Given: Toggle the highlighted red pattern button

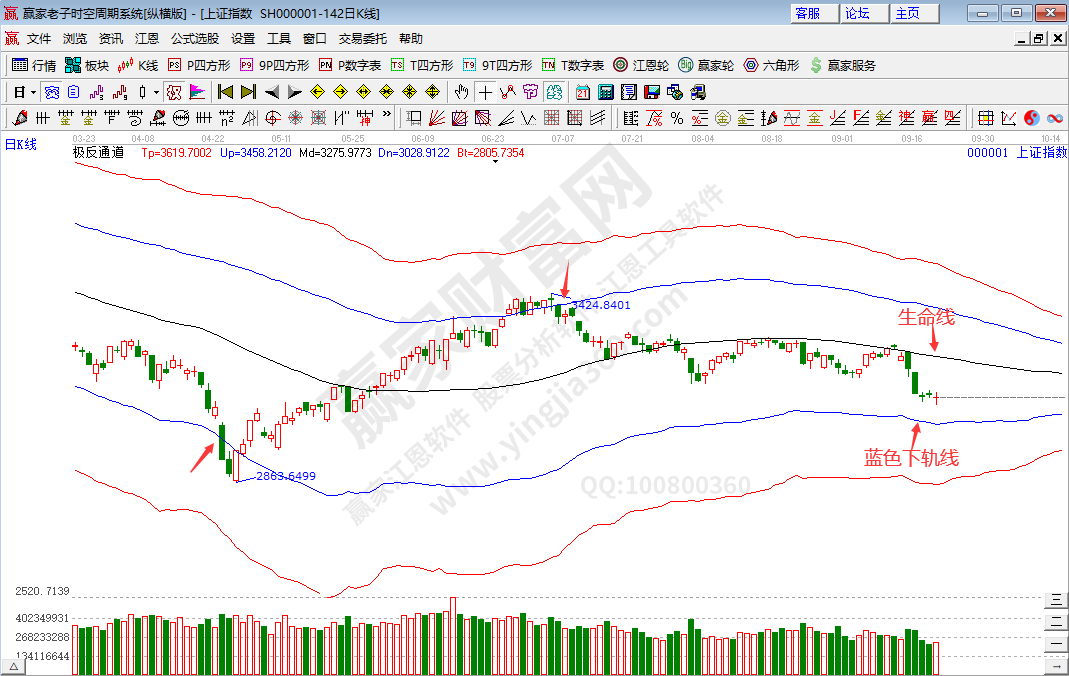Looking at the screenshot, I should 173,92.
